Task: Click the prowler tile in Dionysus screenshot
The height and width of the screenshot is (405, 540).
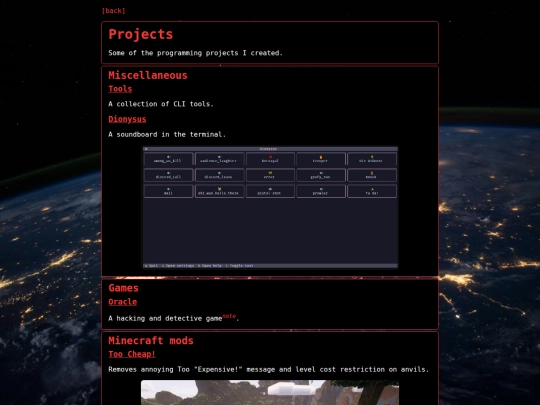Action: pyautogui.click(x=321, y=191)
